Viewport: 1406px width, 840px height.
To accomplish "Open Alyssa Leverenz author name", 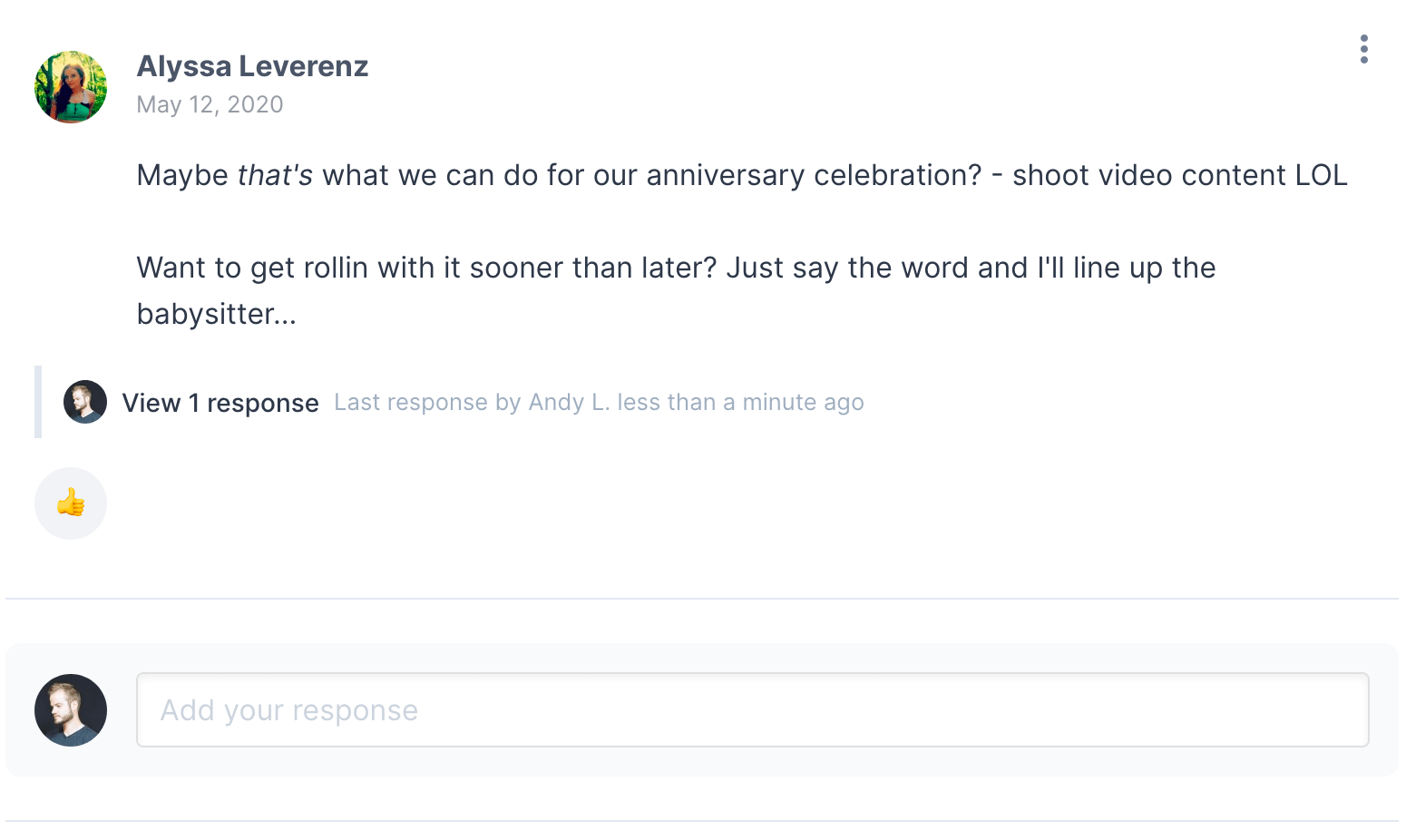I will coord(252,66).
